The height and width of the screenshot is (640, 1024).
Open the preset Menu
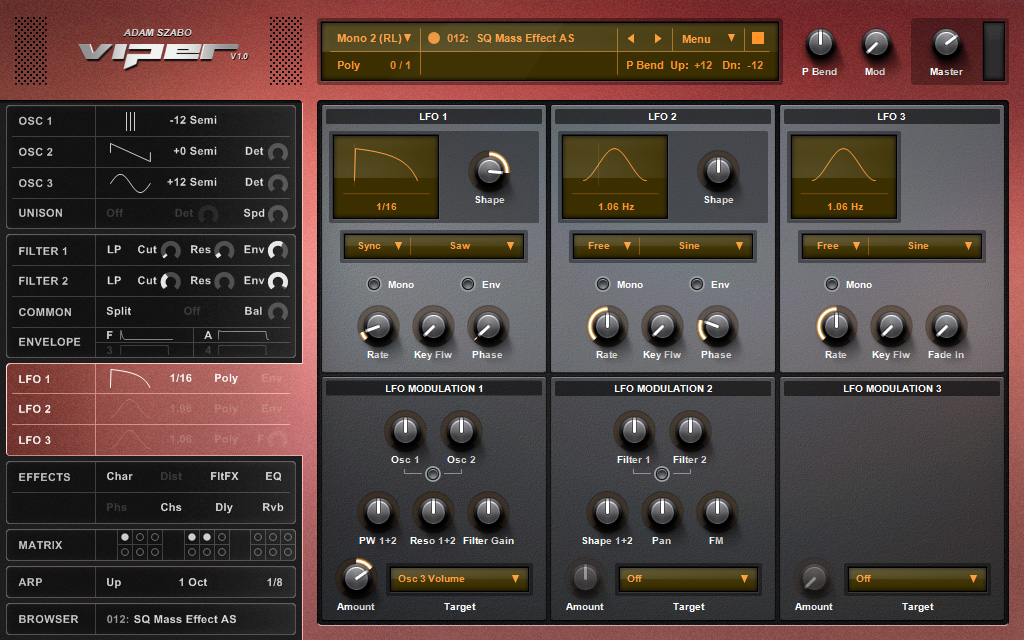pyautogui.click(x=708, y=39)
